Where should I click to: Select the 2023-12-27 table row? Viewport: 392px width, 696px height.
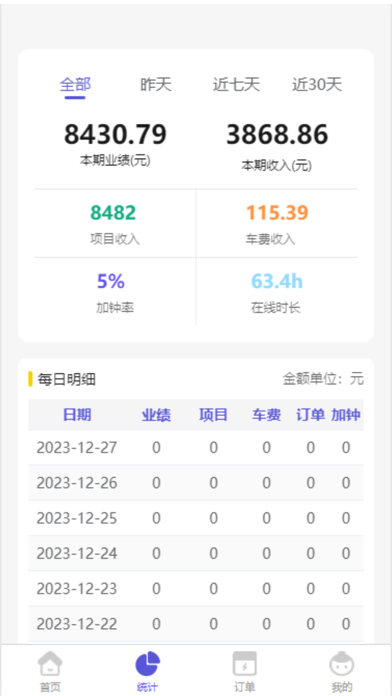point(196,447)
